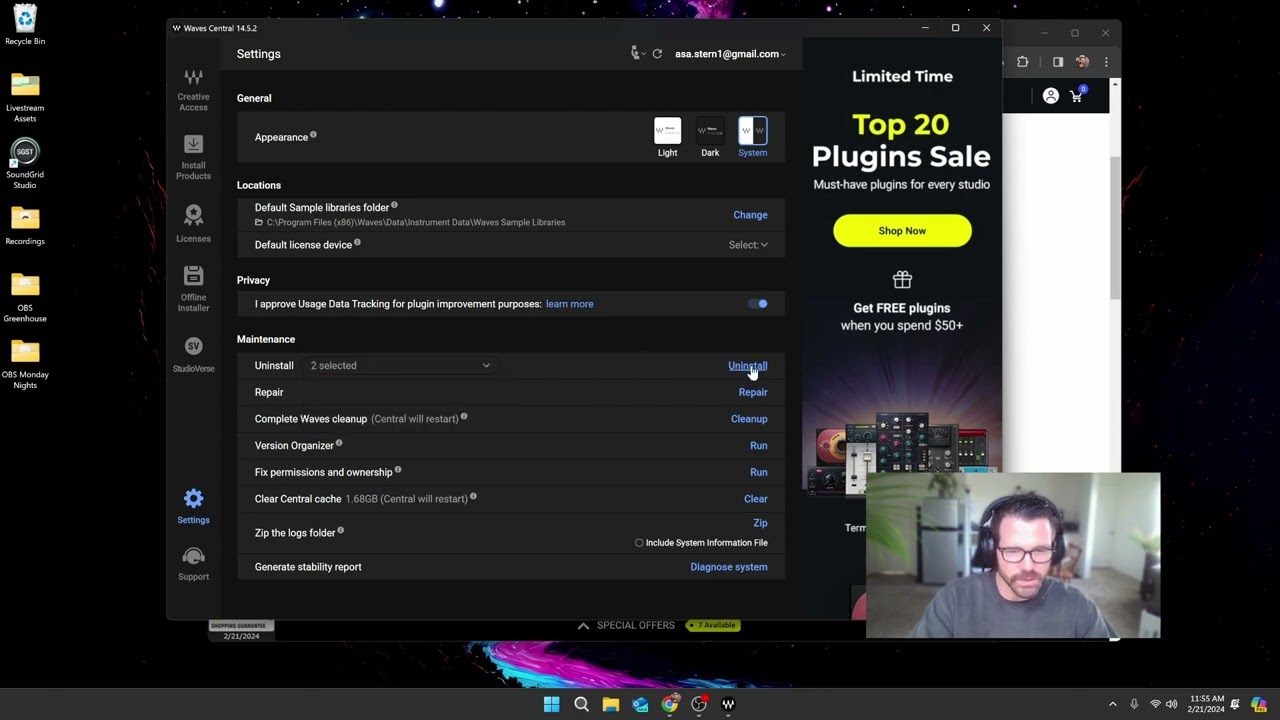Clear the Central cache
1280x720 pixels.
pyautogui.click(x=756, y=499)
